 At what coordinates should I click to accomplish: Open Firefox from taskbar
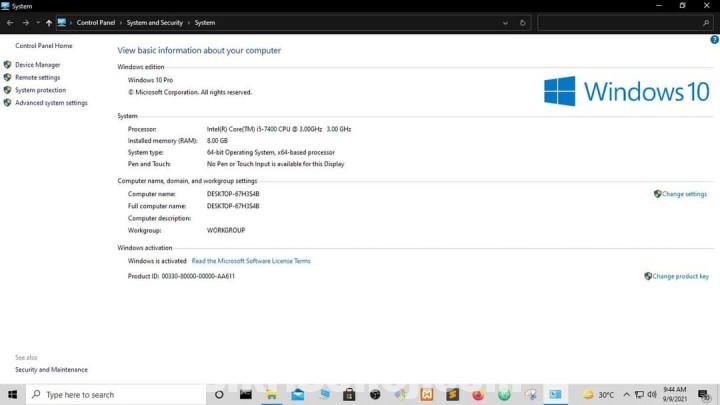478,394
